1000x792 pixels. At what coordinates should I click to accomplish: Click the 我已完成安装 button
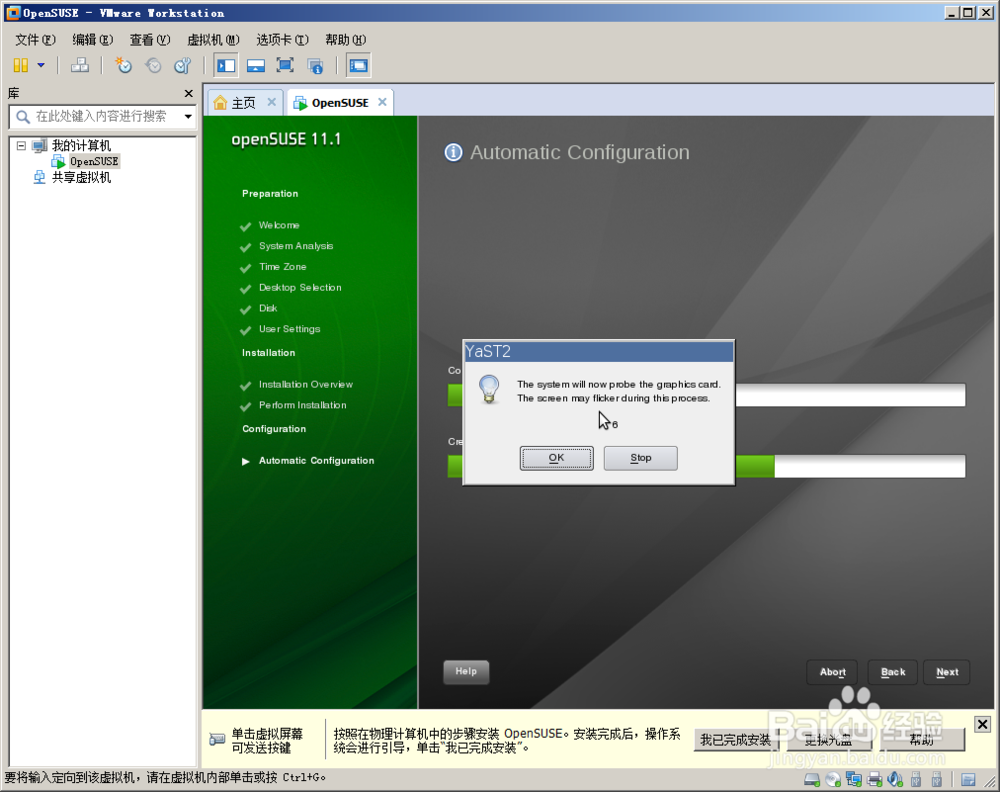[x=735, y=740]
